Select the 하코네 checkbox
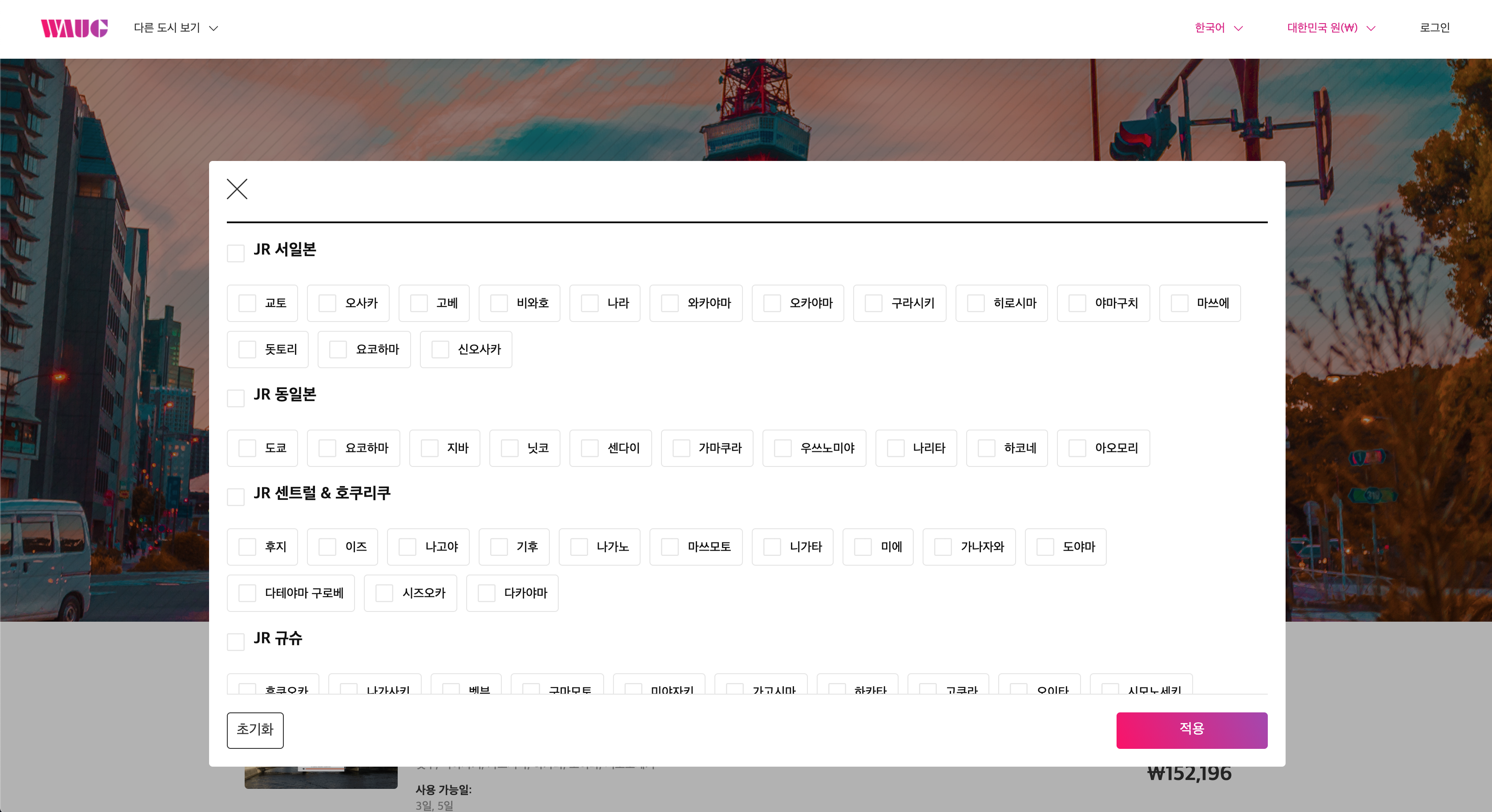Viewport: 1492px width, 812px height. [x=986, y=448]
